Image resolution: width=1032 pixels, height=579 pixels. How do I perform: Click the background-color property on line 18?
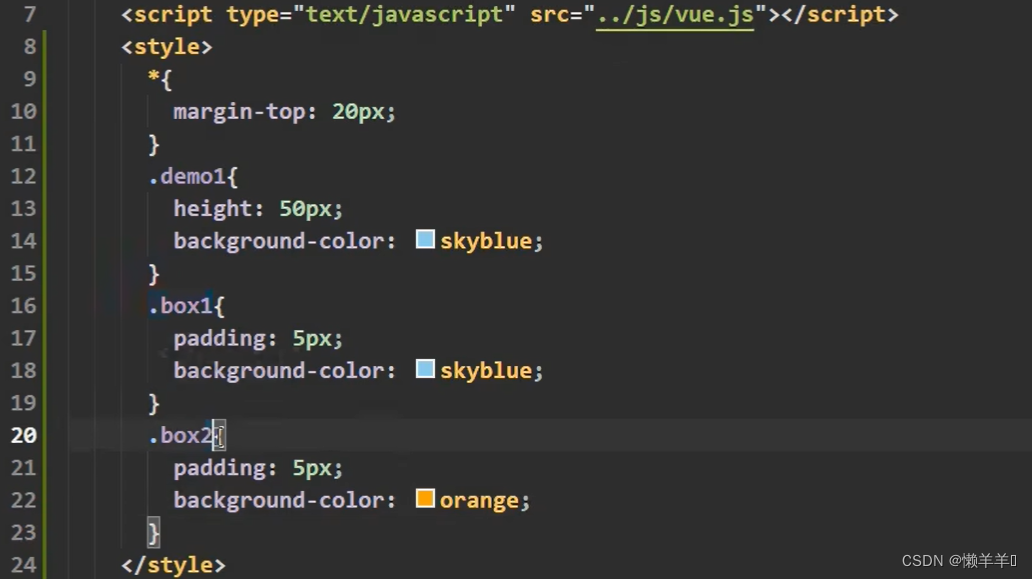pyautogui.click(x=278, y=370)
